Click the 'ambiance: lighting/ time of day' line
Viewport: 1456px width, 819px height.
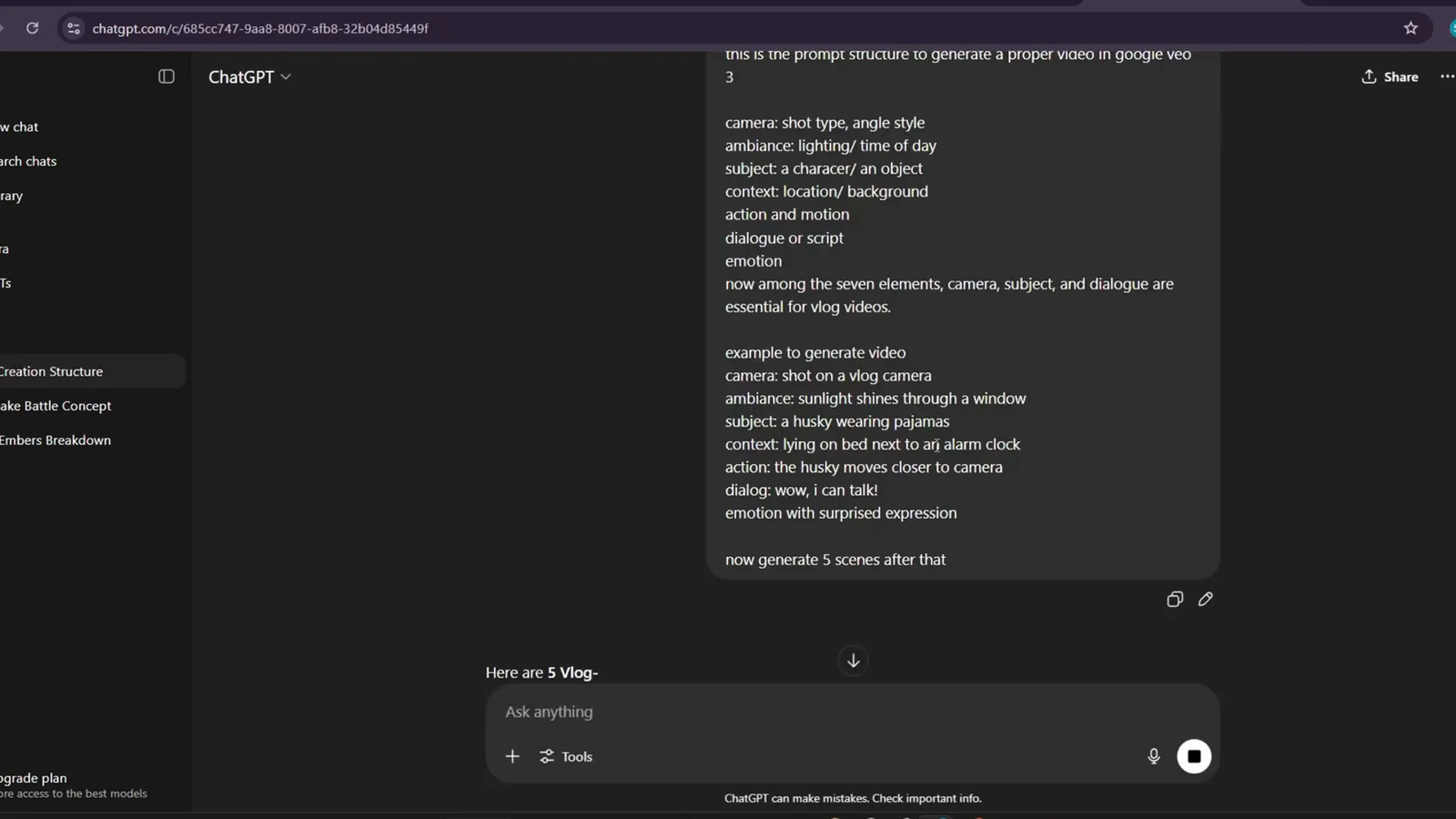click(831, 146)
